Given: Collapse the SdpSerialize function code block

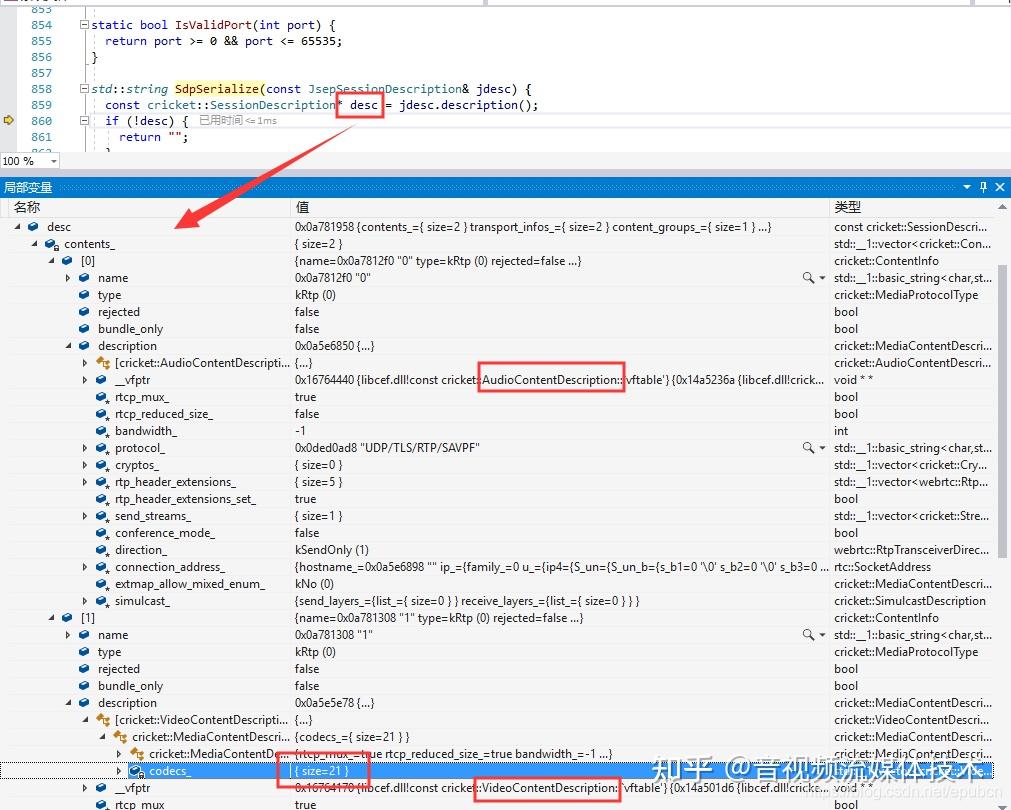Looking at the screenshot, I should pyautogui.click(x=84, y=88).
